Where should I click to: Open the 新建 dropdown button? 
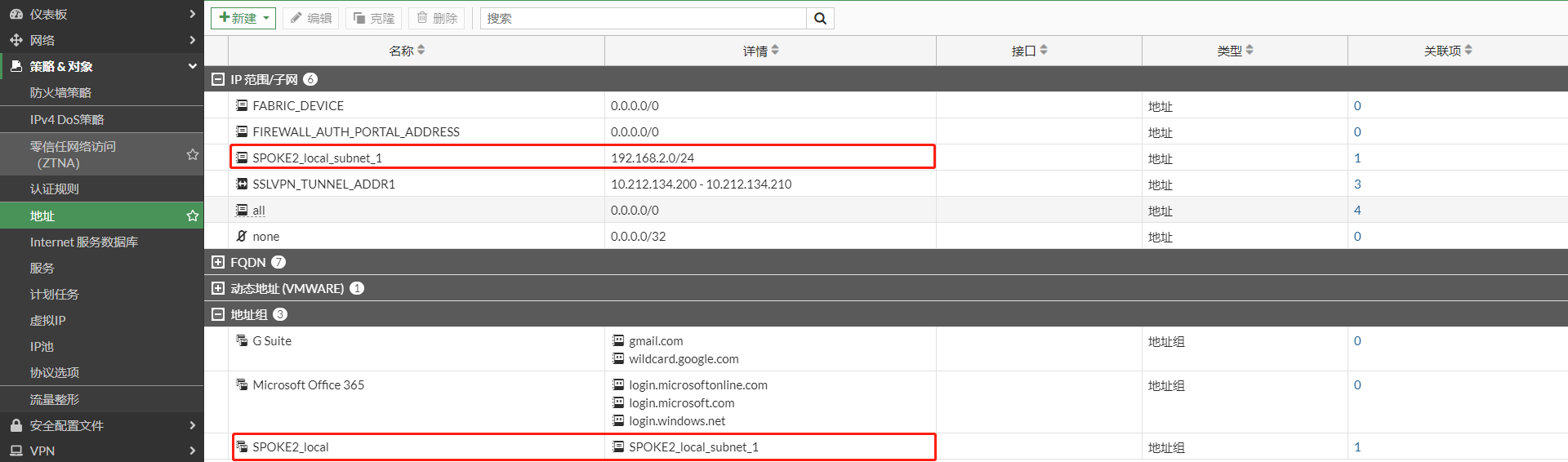(x=243, y=18)
